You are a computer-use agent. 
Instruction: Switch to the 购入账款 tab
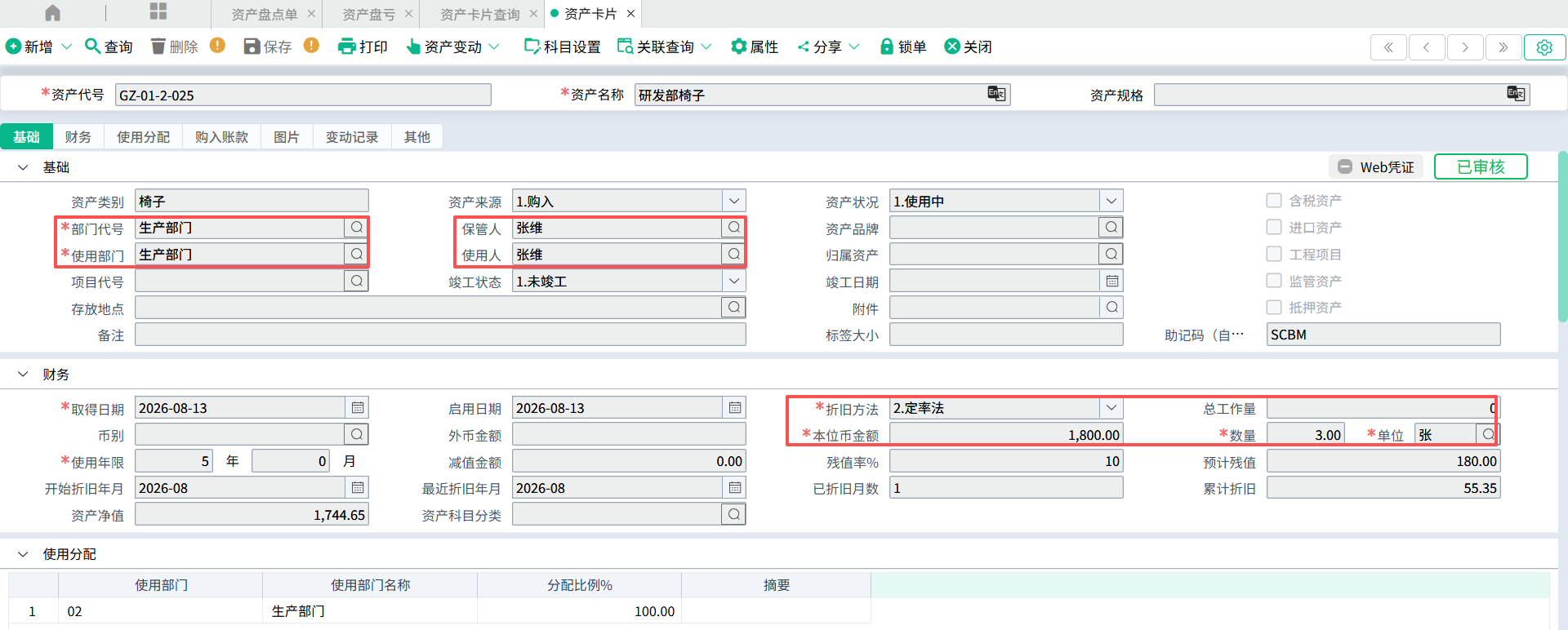click(221, 136)
